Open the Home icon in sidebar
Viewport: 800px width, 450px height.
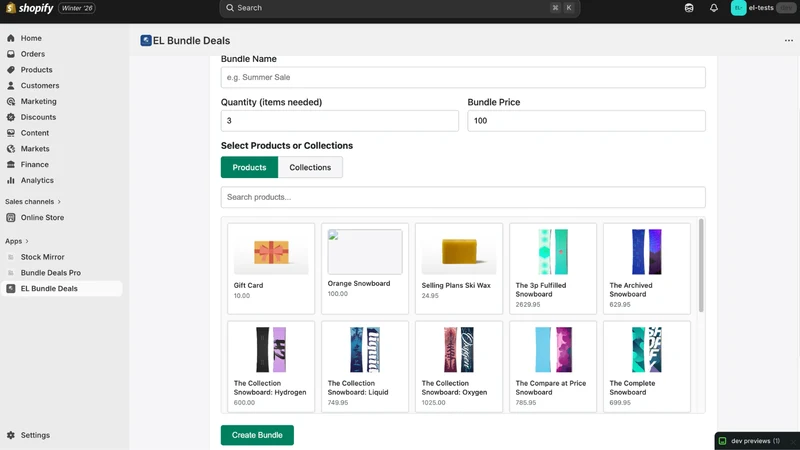[x=11, y=38]
